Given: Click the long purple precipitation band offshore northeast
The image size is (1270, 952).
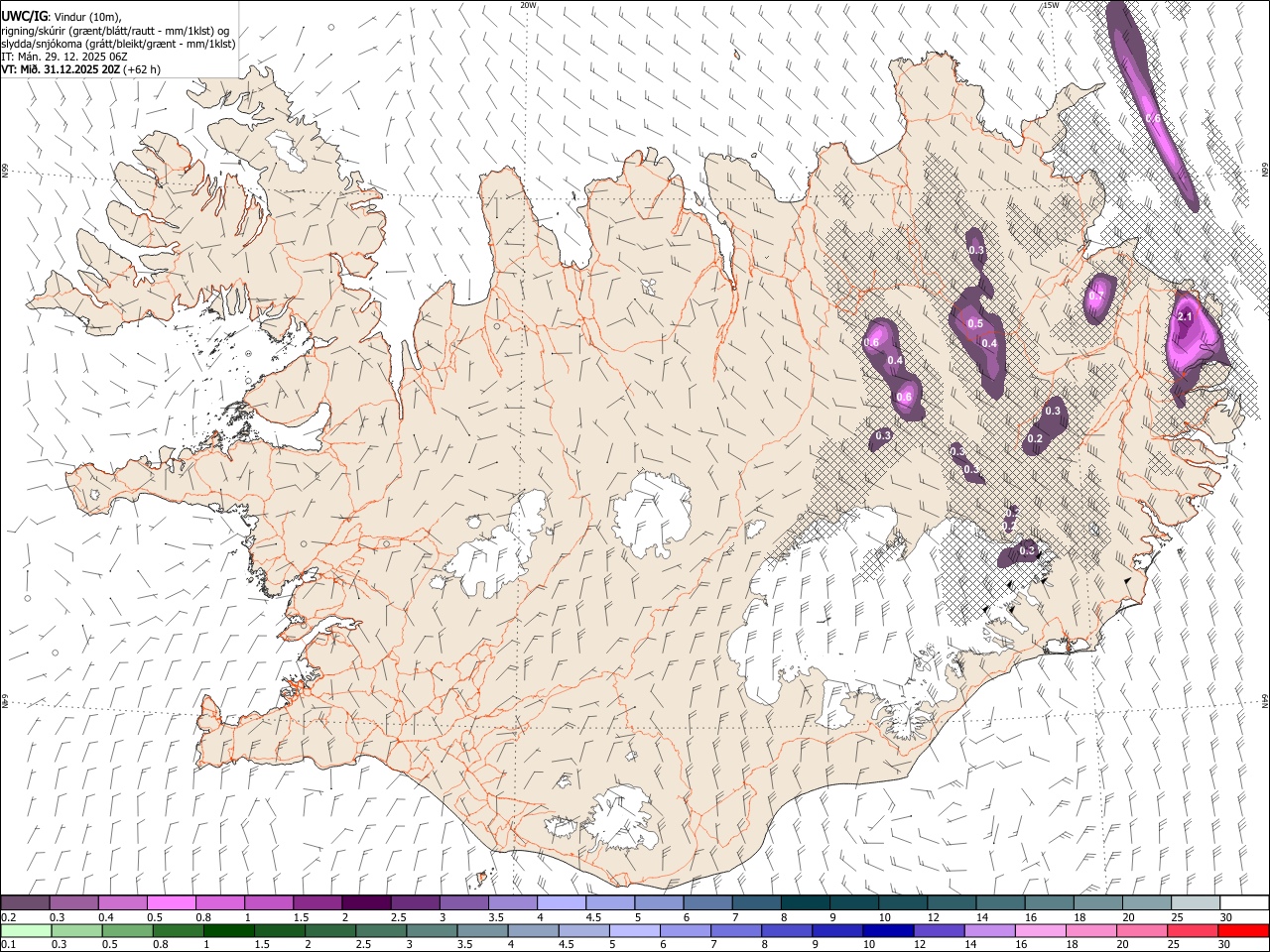Looking at the screenshot, I should (x=1151, y=104).
